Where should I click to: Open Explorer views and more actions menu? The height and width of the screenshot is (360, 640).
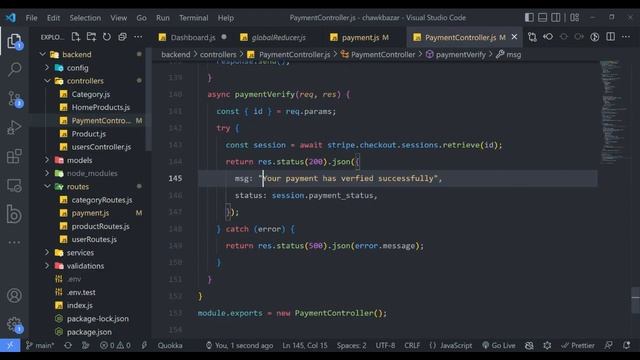click(x=138, y=37)
